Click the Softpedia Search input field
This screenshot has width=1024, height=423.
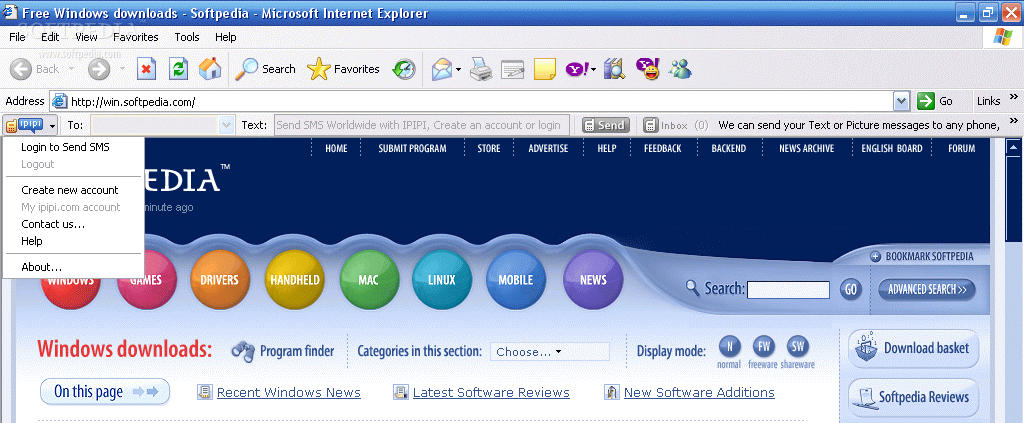[x=788, y=289]
